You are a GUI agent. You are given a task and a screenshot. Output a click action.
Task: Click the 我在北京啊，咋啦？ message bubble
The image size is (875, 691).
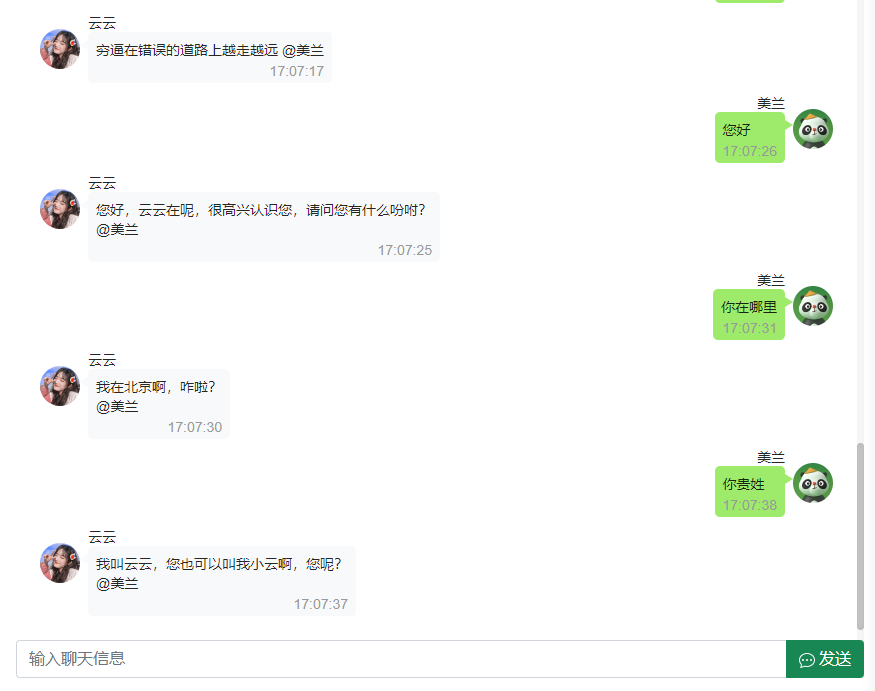pos(159,404)
